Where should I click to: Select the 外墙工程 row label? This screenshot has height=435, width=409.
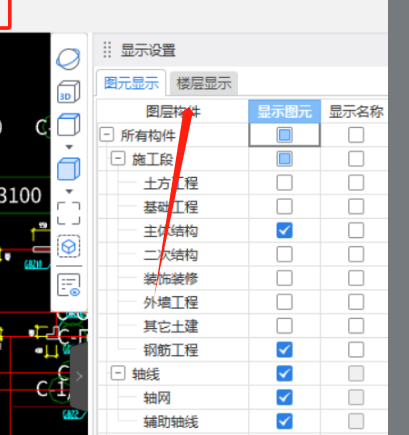(171, 303)
